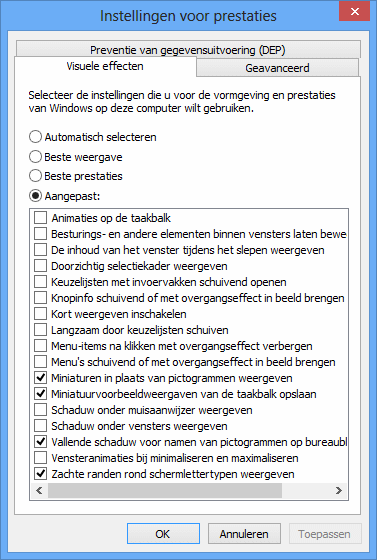377x560 pixels.
Task: Open Preventie van gegevensuitvoering (DEP) tab
Action: (188, 50)
